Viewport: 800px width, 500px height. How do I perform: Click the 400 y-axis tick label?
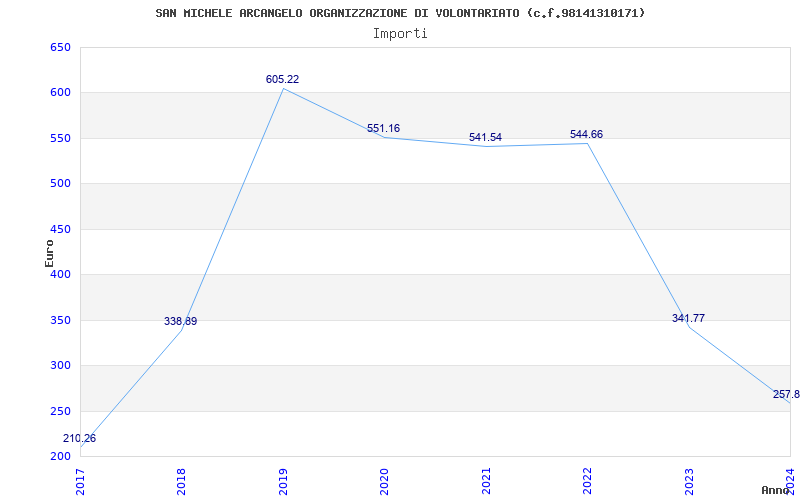[60, 274]
